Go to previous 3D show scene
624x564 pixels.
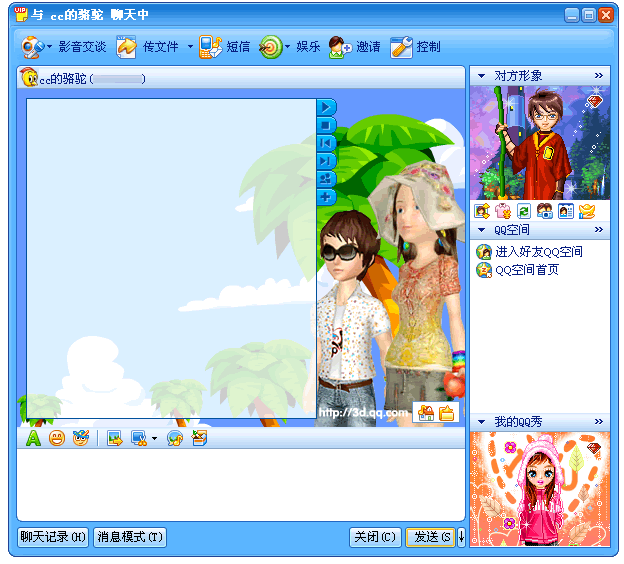click(326, 143)
